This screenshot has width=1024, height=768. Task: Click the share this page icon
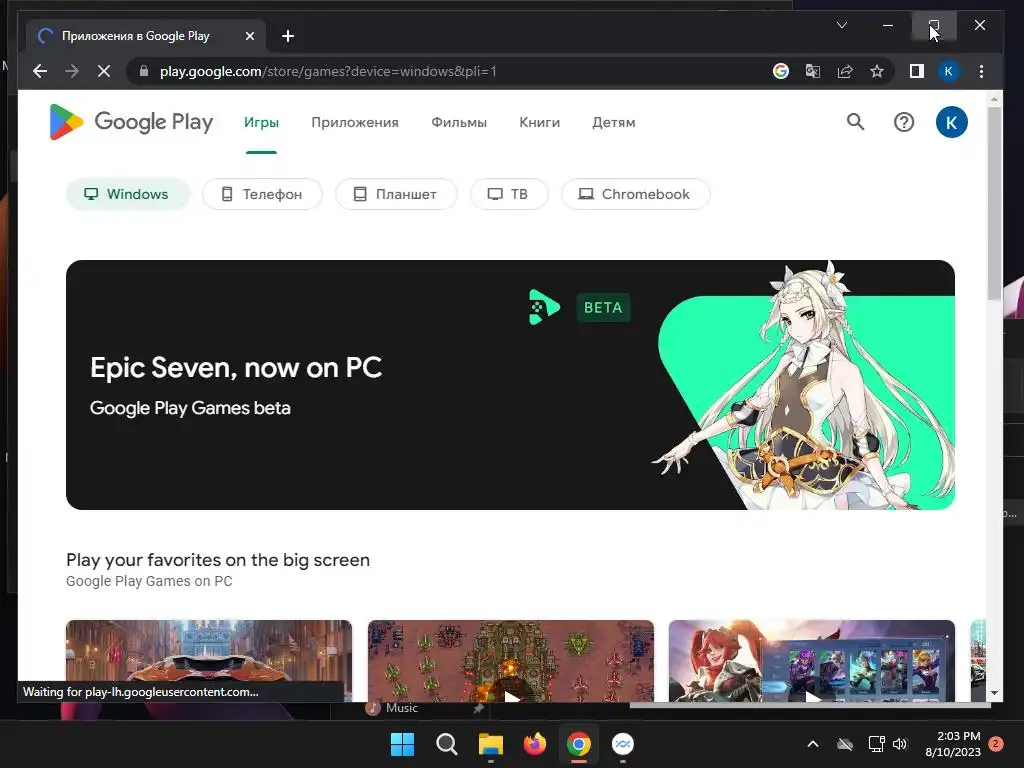click(844, 71)
